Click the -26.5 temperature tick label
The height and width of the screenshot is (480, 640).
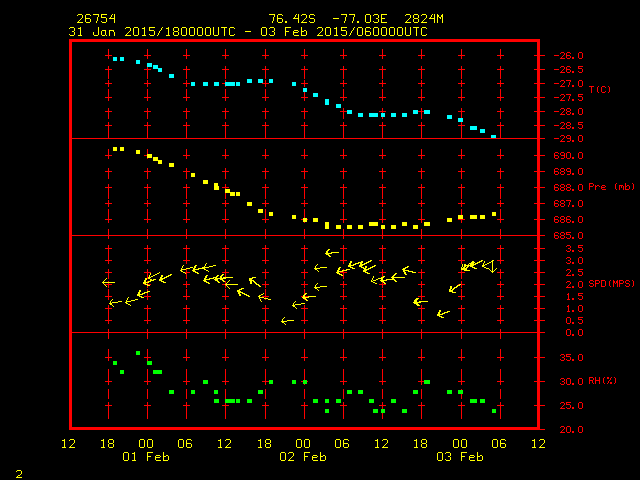pyautogui.click(x=568, y=70)
